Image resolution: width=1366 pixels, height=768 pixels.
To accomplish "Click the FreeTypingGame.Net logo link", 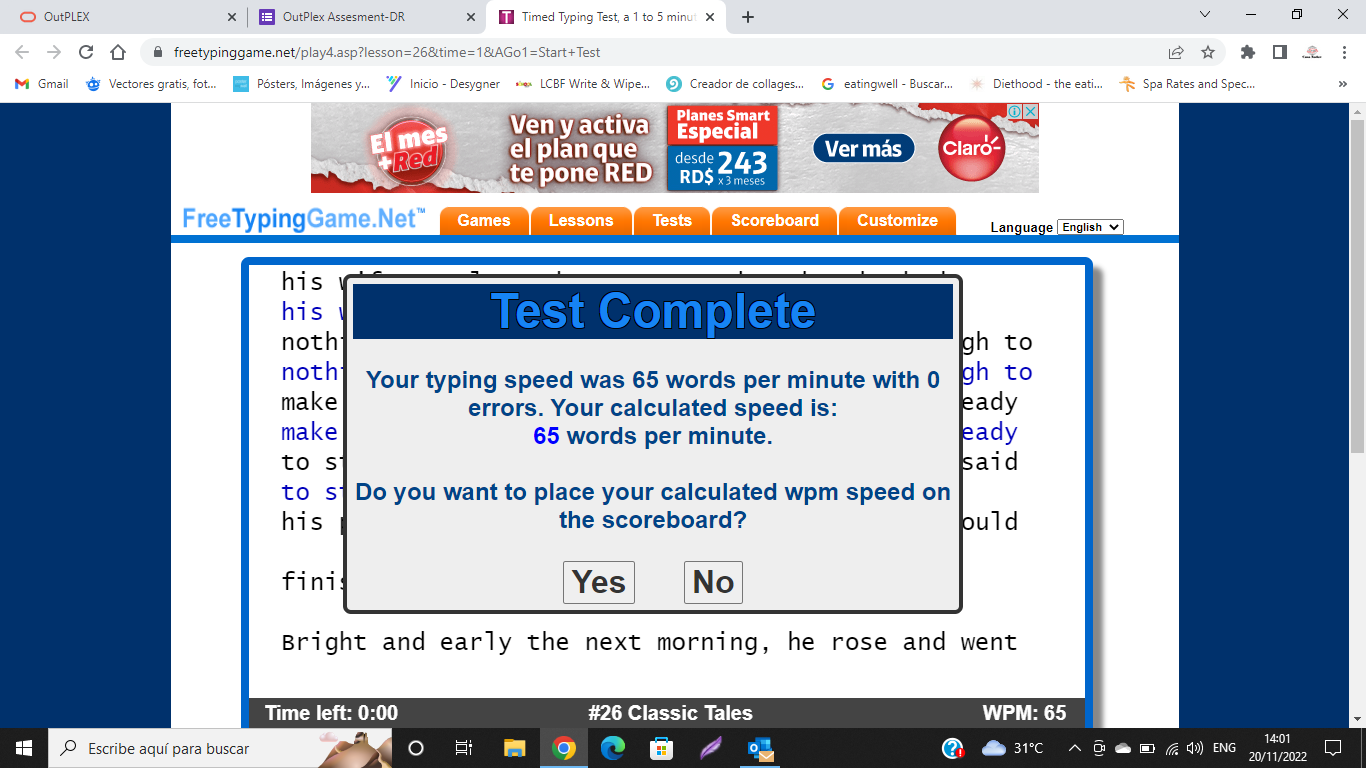I will pos(304,219).
